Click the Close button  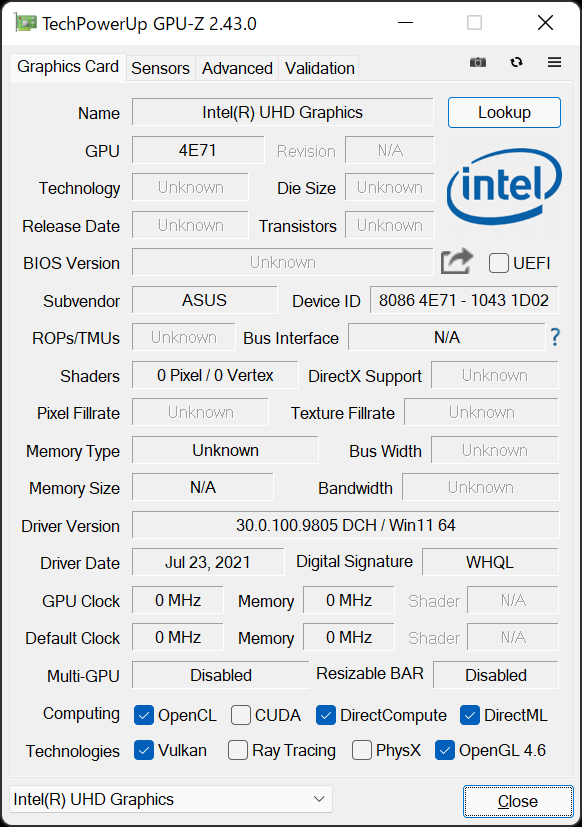coord(518,801)
